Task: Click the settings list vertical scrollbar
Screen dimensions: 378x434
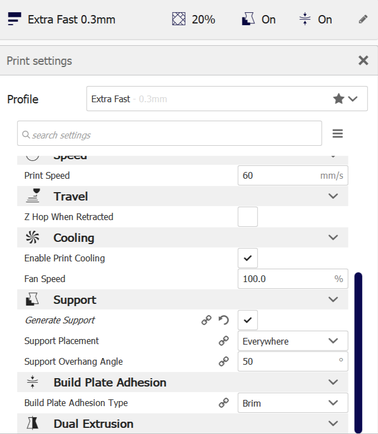Action: point(358,352)
